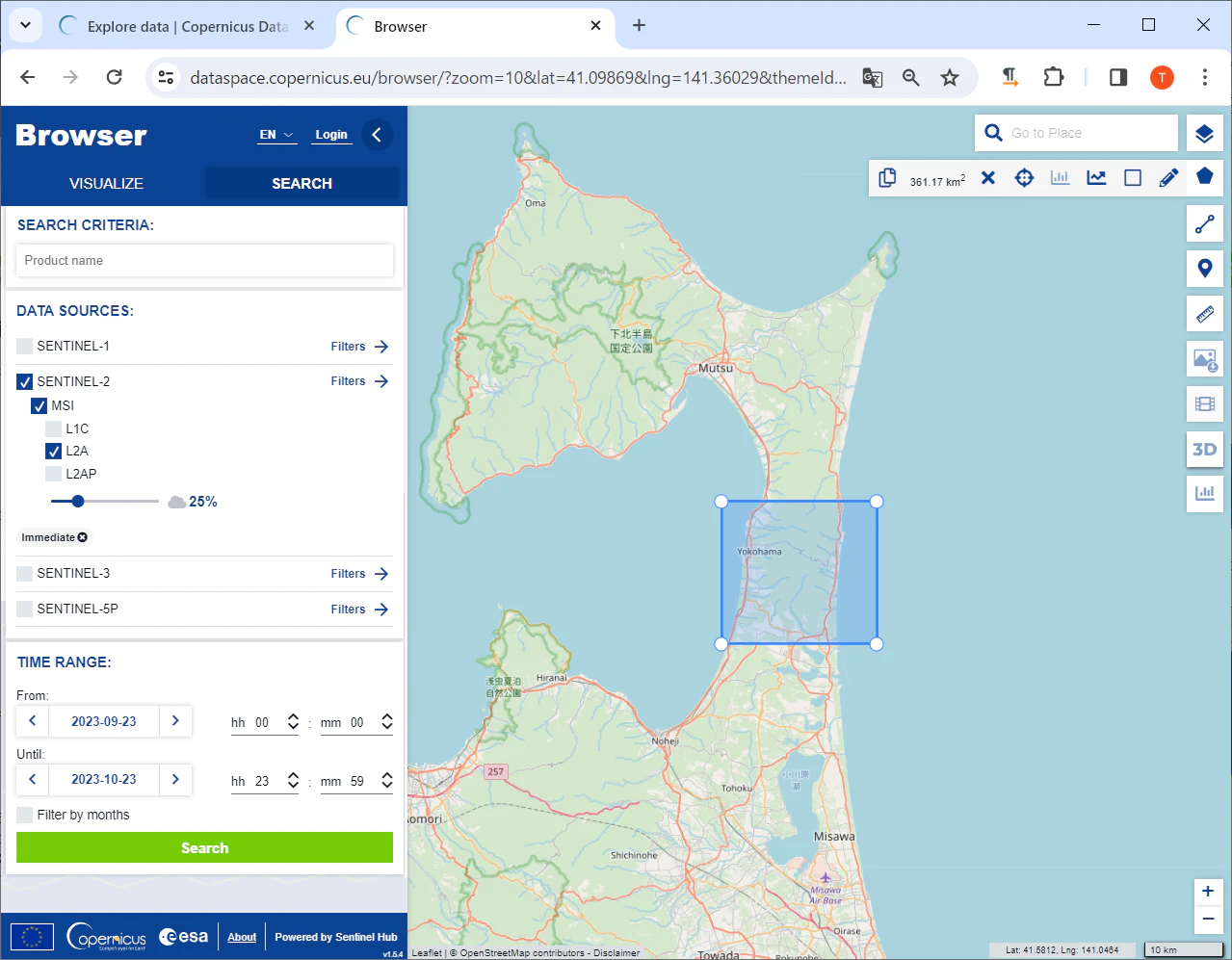Open the statistical info line chart
The width and height of the screenshot is (1232, 960).
coord(1096,178)
